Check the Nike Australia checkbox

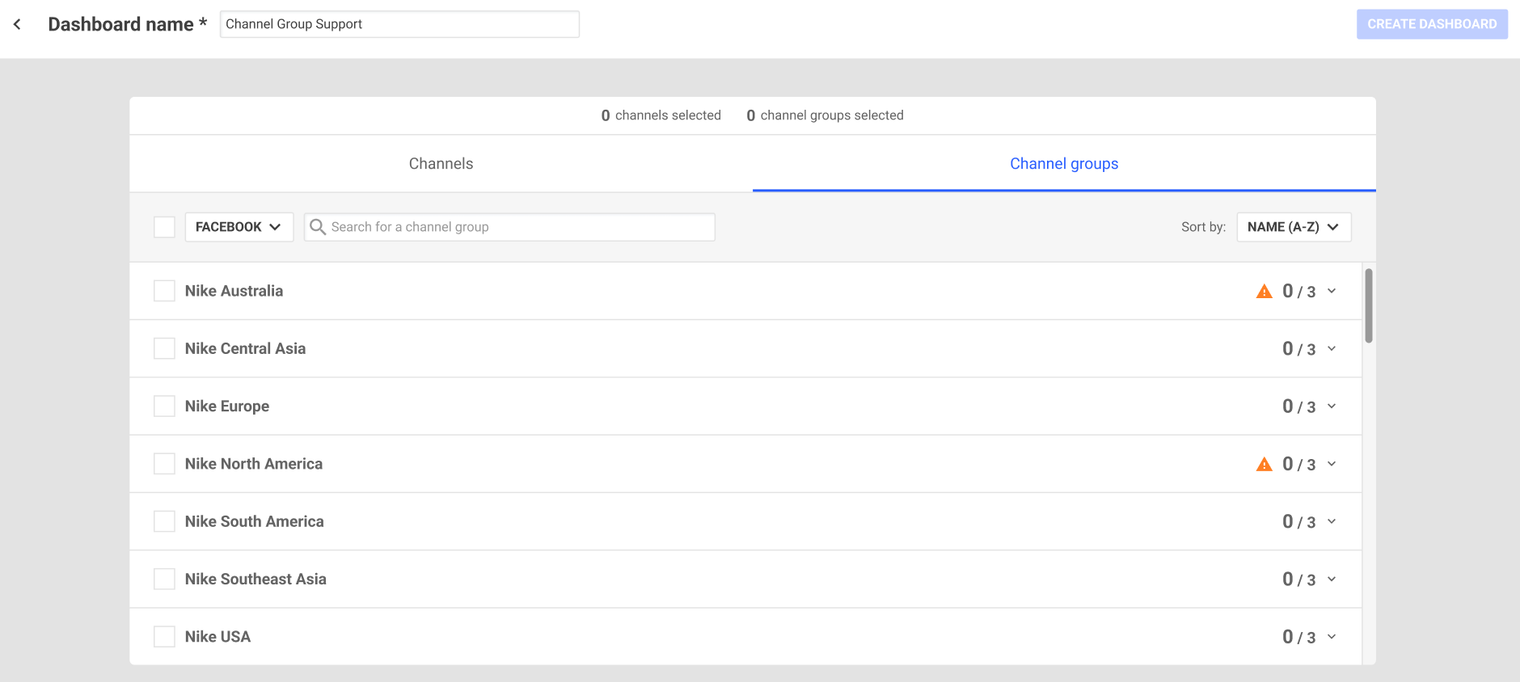164,291
